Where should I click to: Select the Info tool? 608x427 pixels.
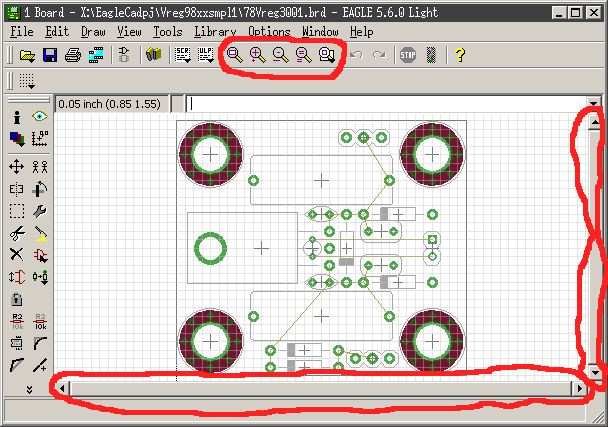(x=17, y=117)
